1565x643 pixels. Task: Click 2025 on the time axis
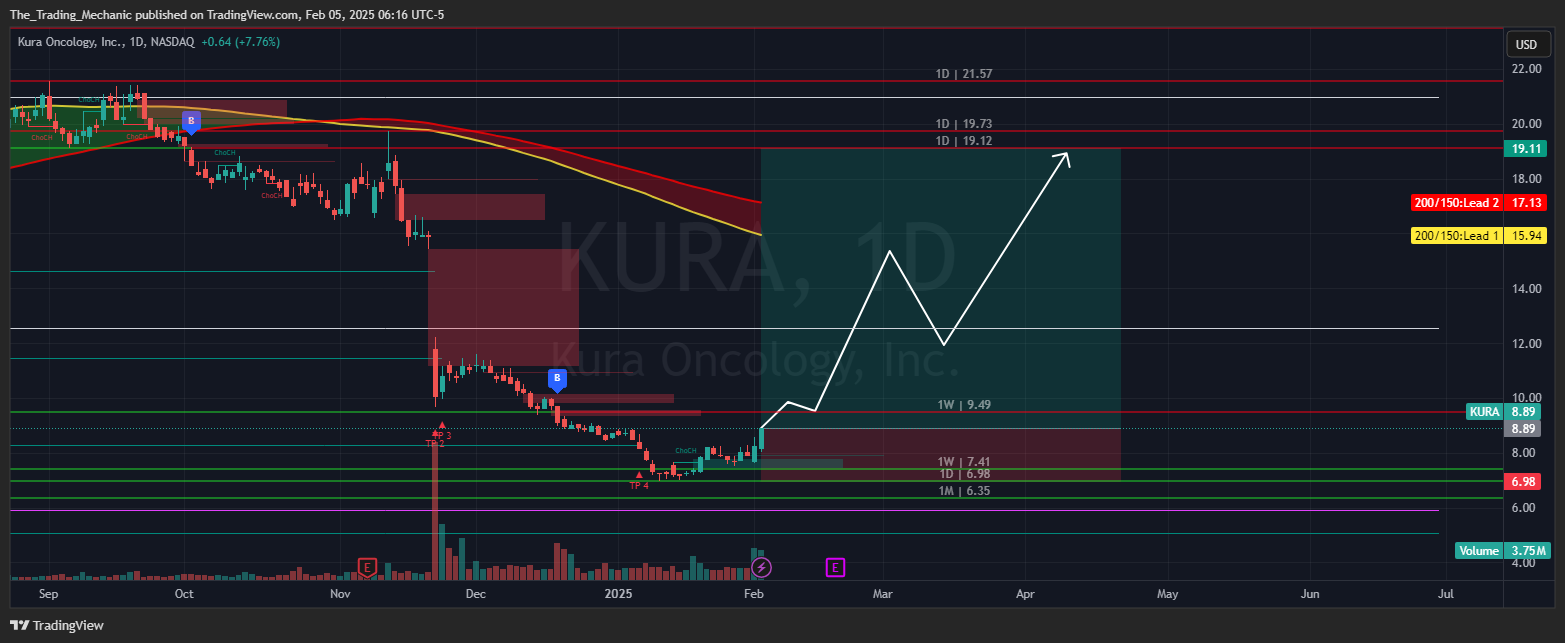pyautogui.click(x=618, y=593)
